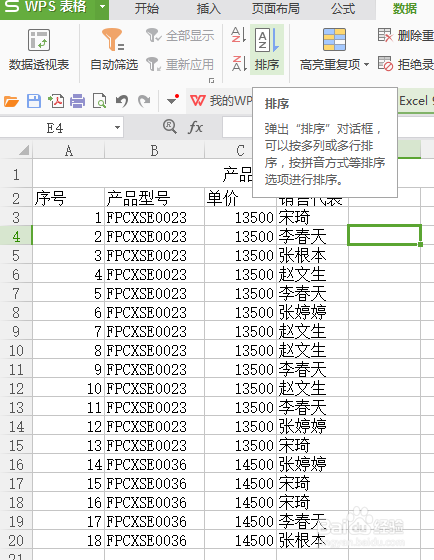Click FPCXSE0023 cell in row 3
This screenshot has height=560, width=434.
pos(154,217)
